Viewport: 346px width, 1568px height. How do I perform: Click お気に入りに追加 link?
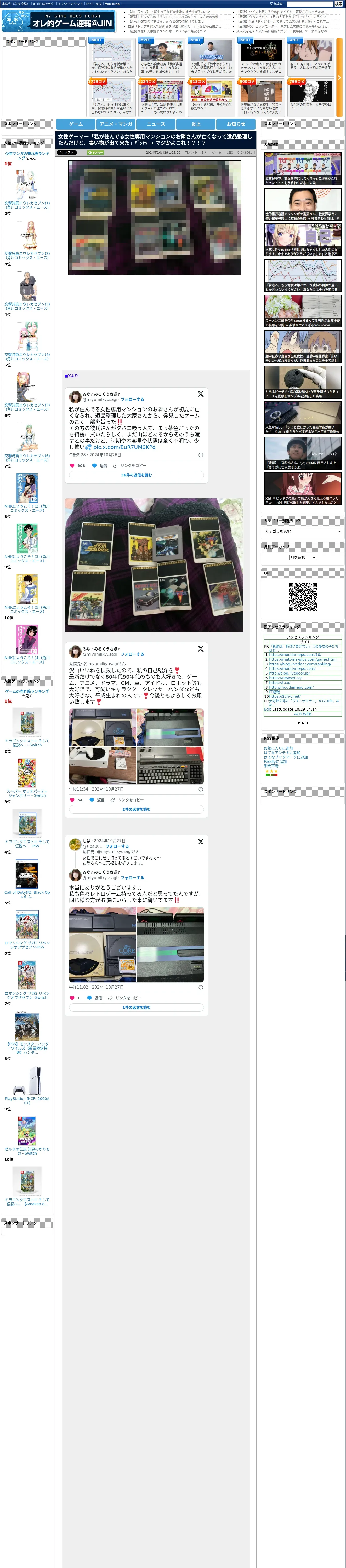(278, 749)
